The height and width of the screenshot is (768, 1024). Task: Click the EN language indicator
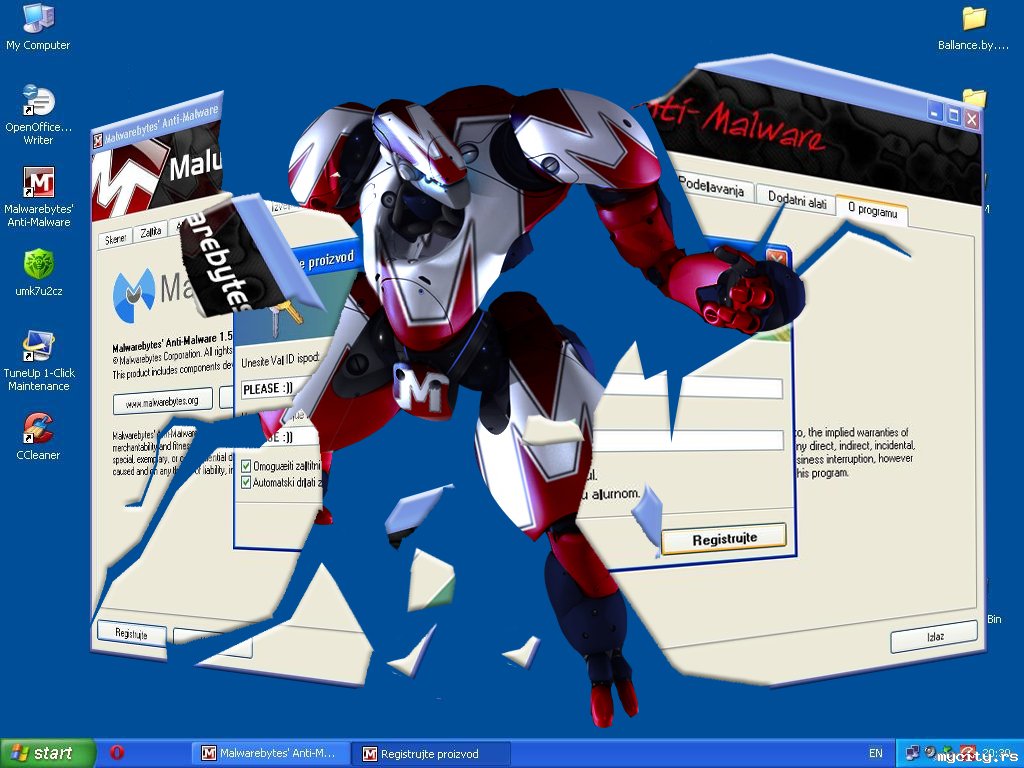pos(875,753)
